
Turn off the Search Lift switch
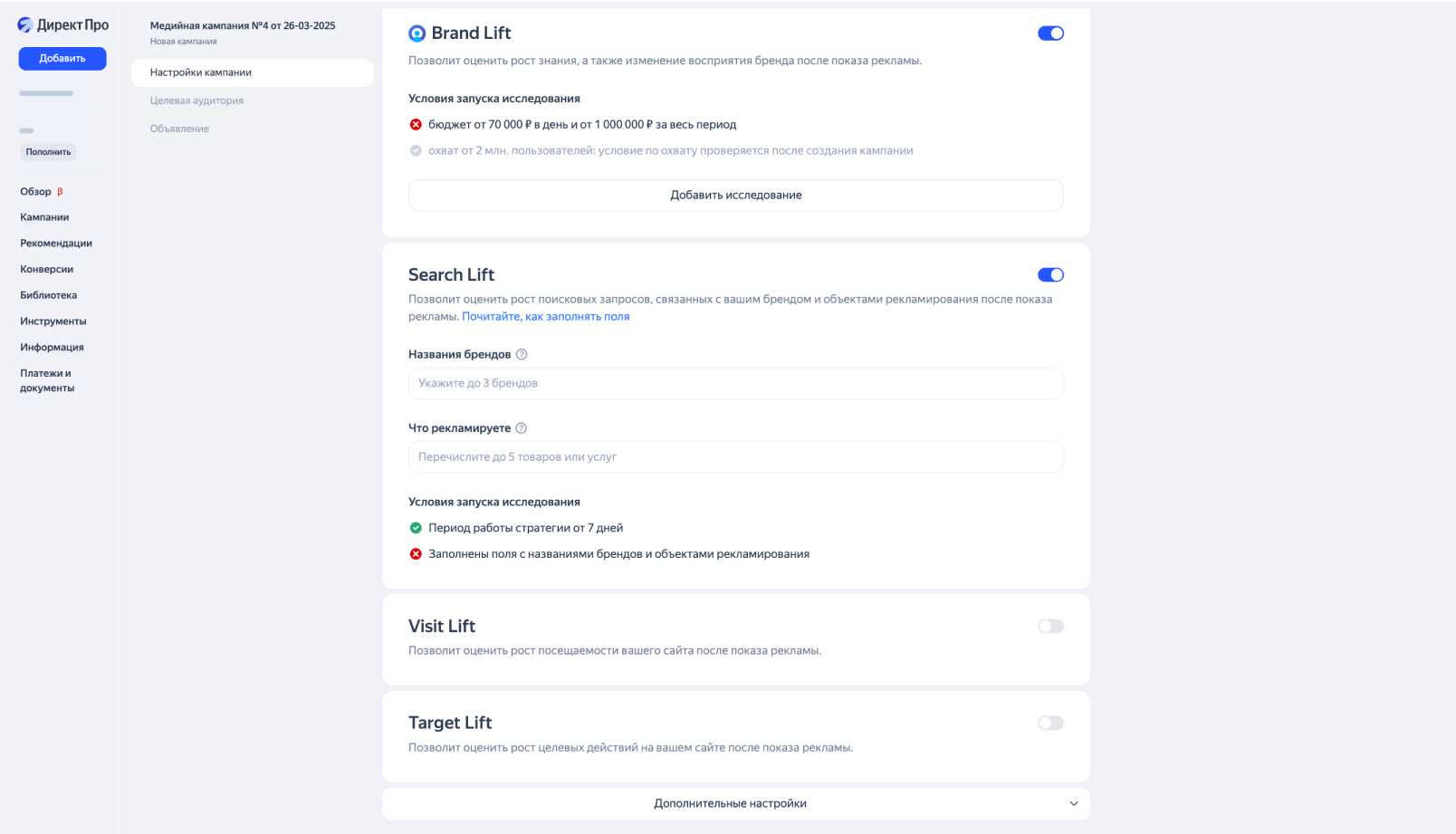(x=1050, y=275)
